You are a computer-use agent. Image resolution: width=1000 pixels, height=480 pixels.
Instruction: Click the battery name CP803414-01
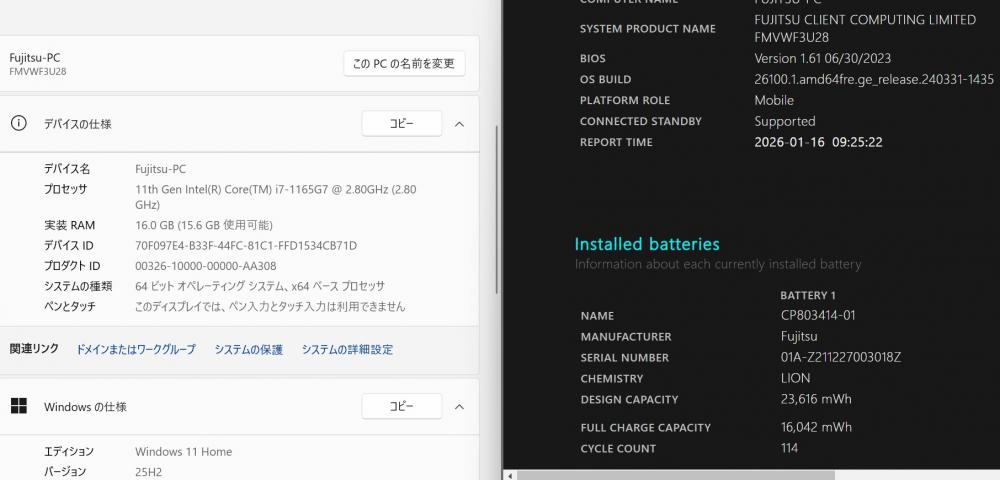(818, 315)
